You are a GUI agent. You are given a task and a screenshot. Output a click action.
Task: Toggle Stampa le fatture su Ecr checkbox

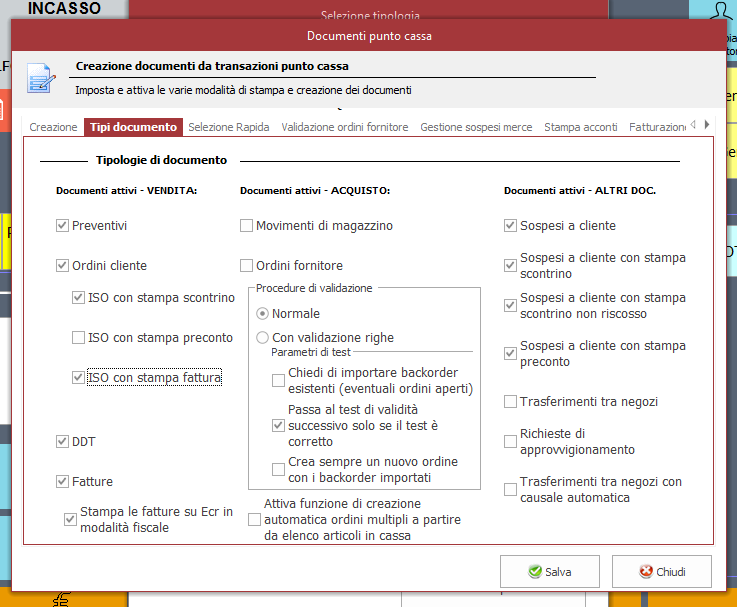point(70,519)
